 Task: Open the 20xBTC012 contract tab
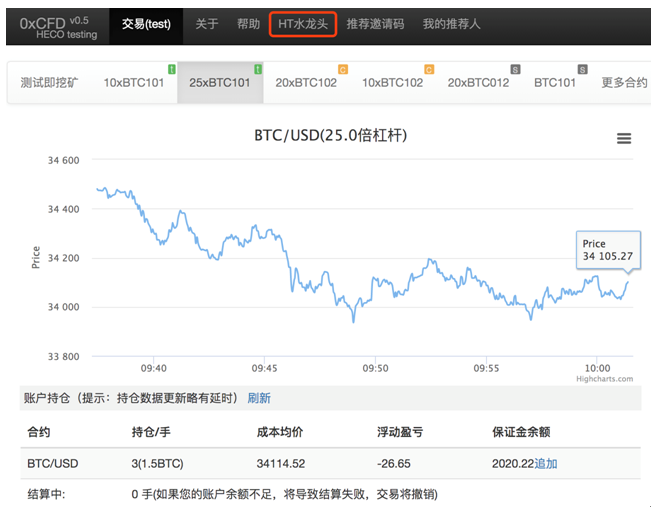pos(478,83)
